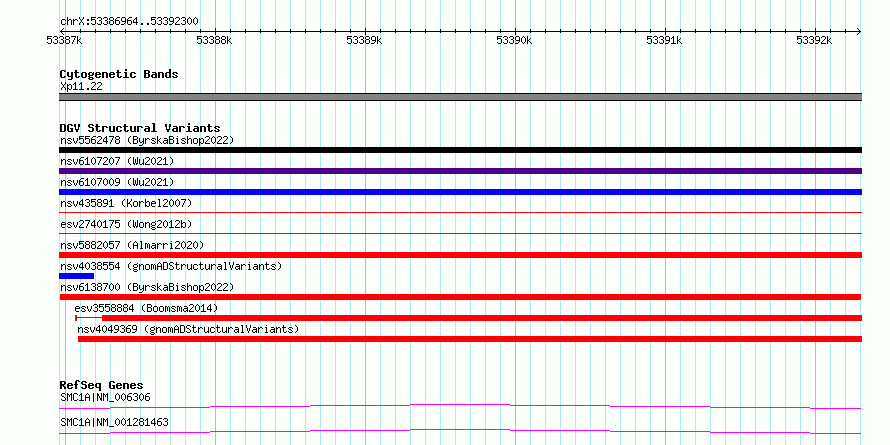
Task: Click nsv4049369 (gnomADStructuralVariants) label
Action: pos(188,329)
